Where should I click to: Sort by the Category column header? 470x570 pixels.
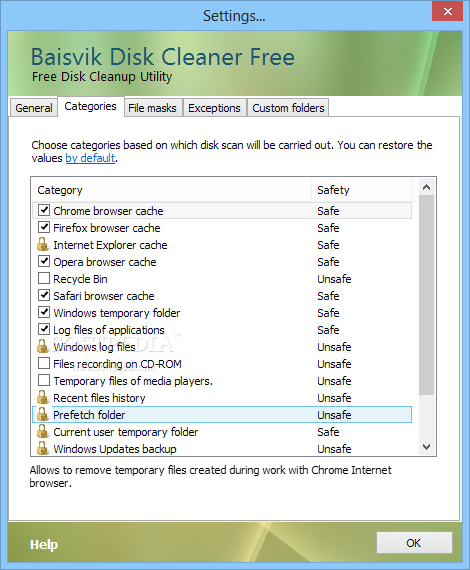pos(172,190)
